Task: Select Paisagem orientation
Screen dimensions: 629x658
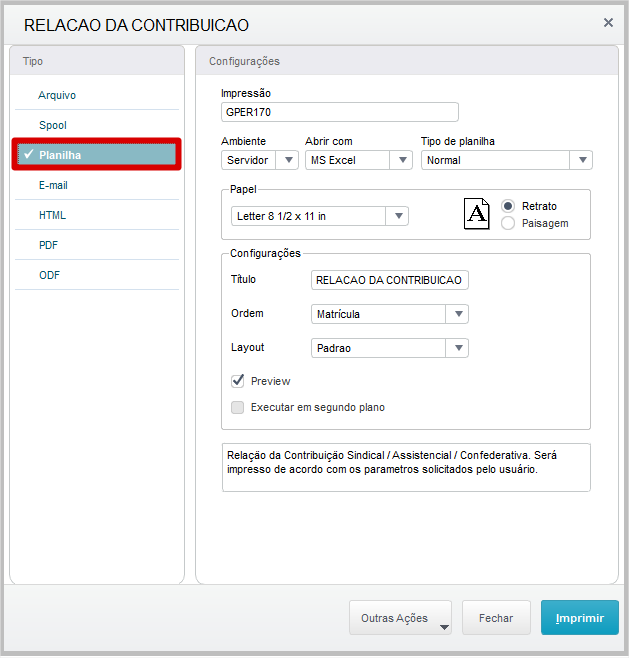Action: 508,223
